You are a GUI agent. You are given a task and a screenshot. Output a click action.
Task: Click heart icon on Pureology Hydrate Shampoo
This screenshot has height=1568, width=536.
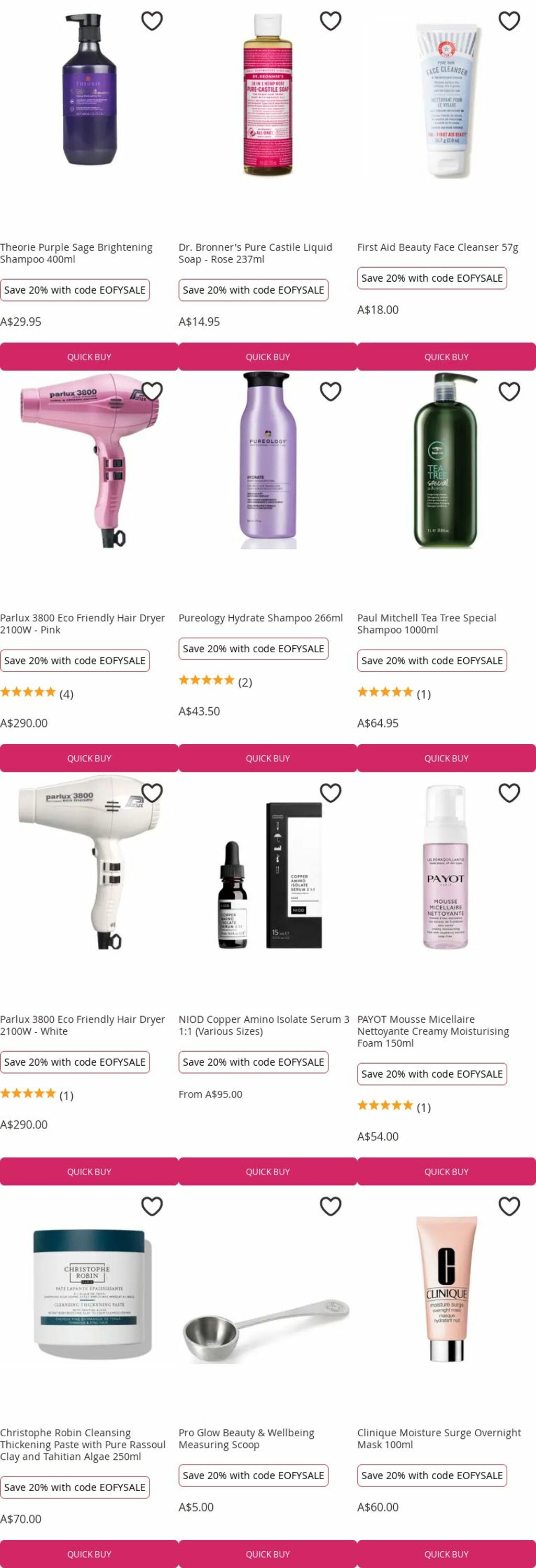[x=330, y=391]
